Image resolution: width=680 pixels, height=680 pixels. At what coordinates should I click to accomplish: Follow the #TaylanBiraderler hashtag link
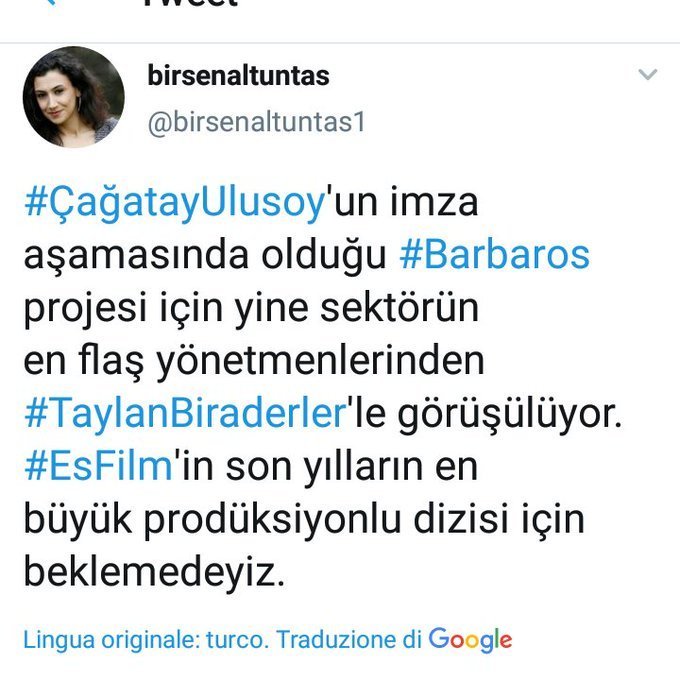[x=185, y=413]
